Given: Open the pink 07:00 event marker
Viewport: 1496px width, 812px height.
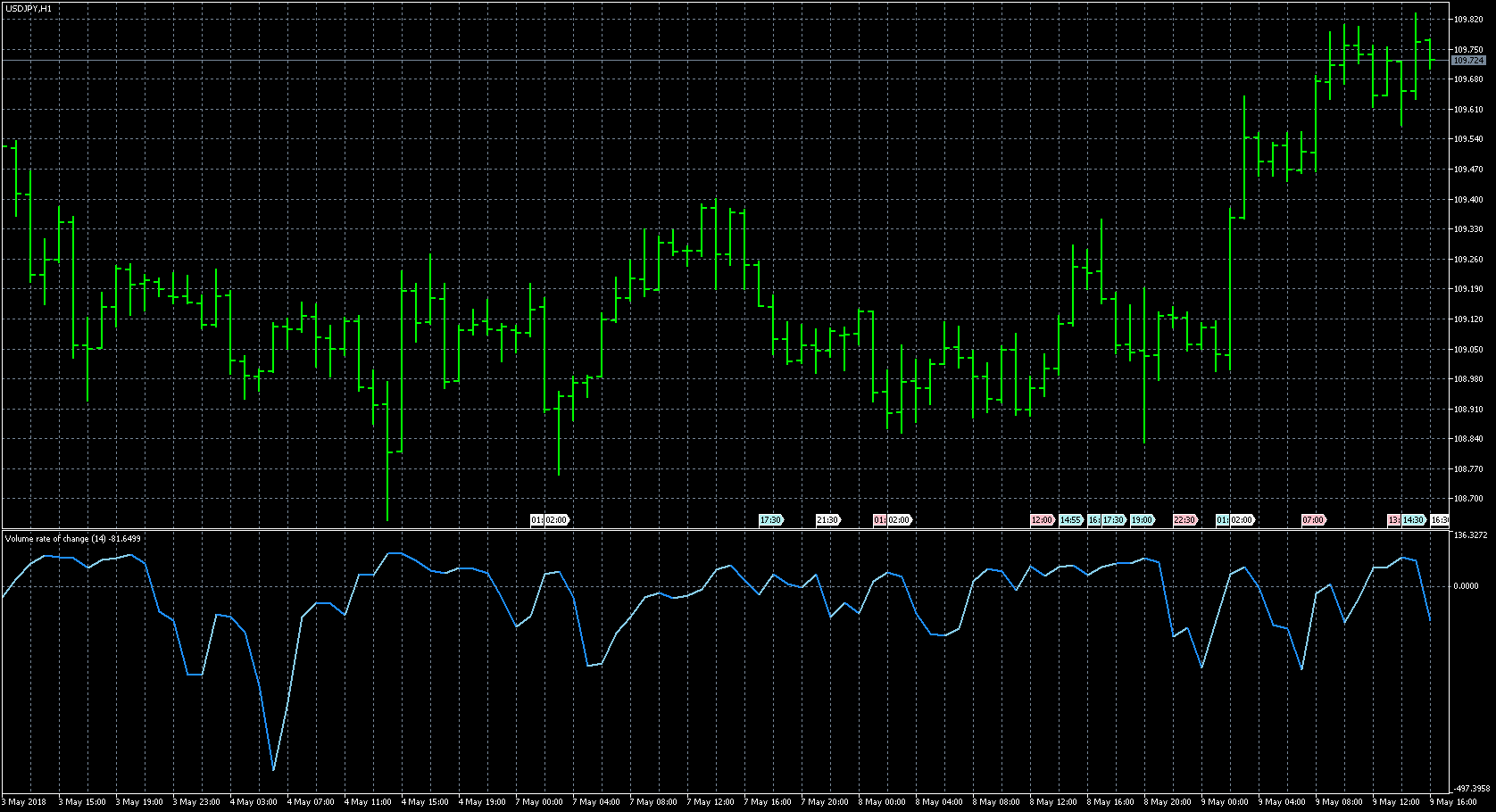Looking at the screenshot, I should [1313, 520].
